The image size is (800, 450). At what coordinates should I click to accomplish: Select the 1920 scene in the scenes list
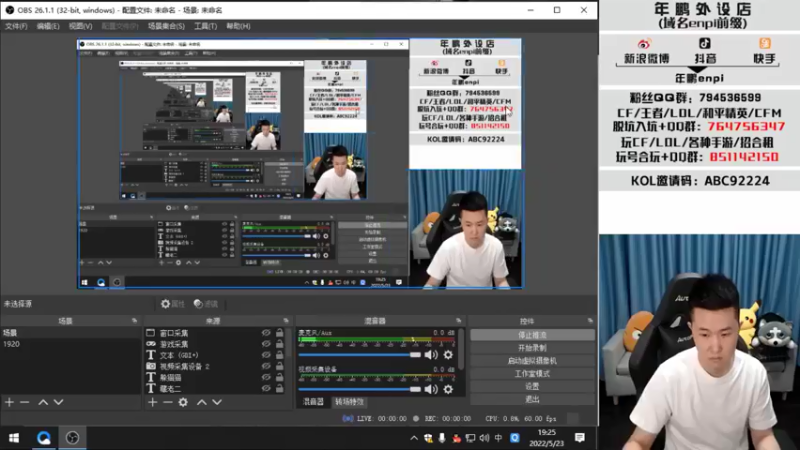[70, 344]
